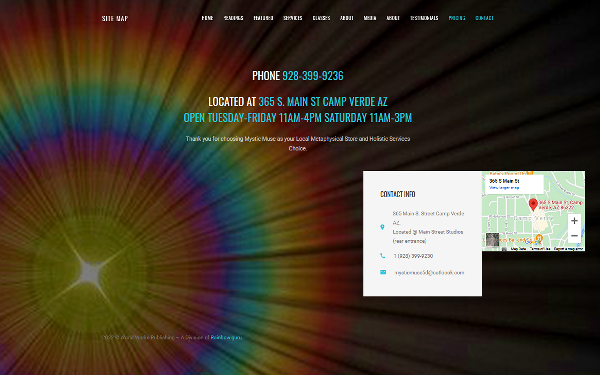Click the open hours Tuesday-Friday text
This screenshot has width=600, height=375.
click(x=298, y=117)
